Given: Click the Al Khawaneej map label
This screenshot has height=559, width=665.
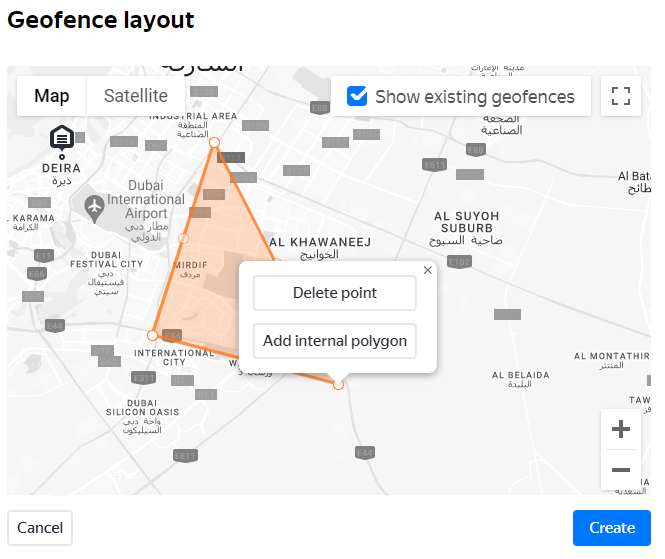Looking at the screenshot, I should pos(320,242).
